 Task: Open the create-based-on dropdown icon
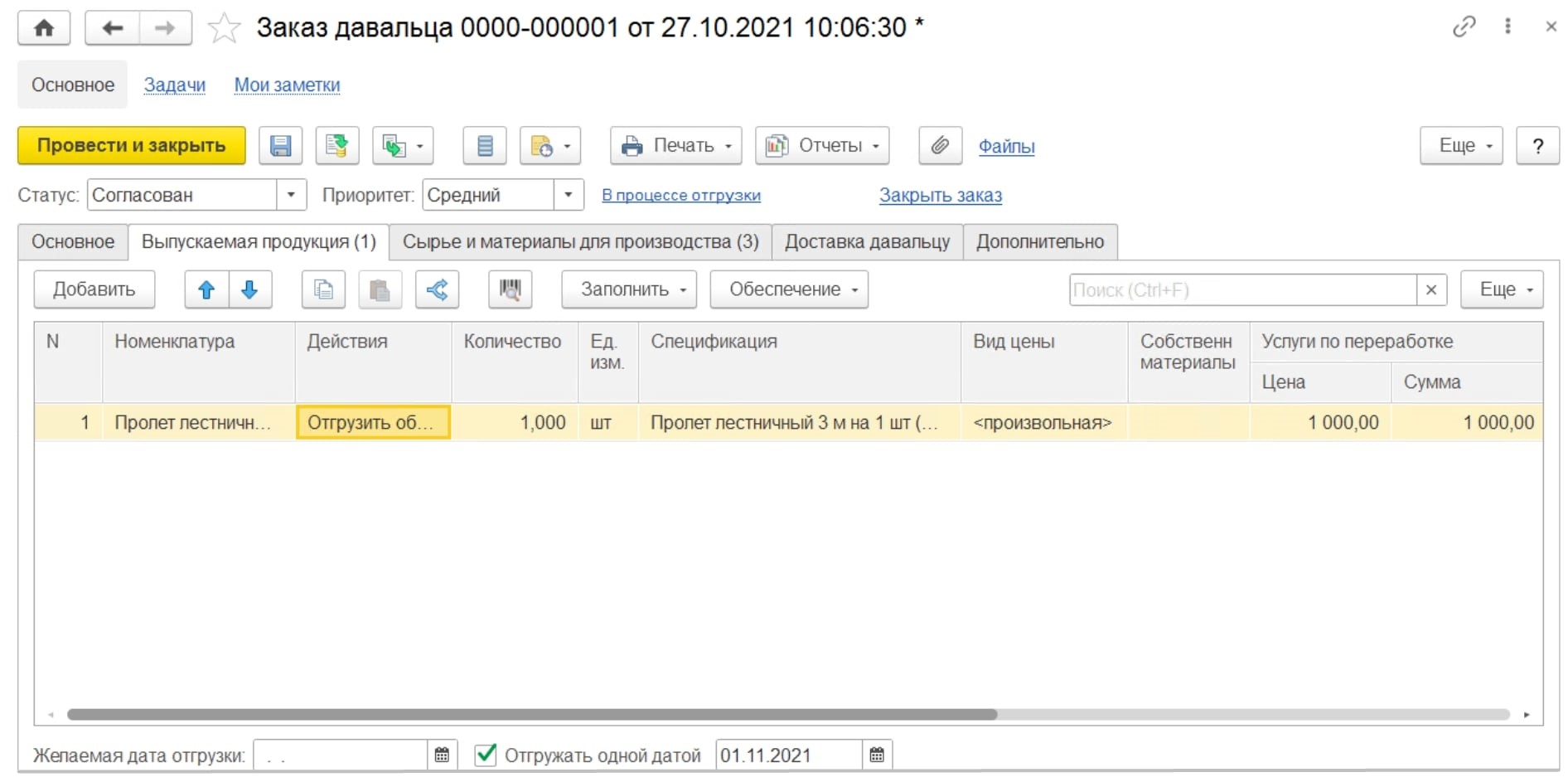click(x=403, y=146)
